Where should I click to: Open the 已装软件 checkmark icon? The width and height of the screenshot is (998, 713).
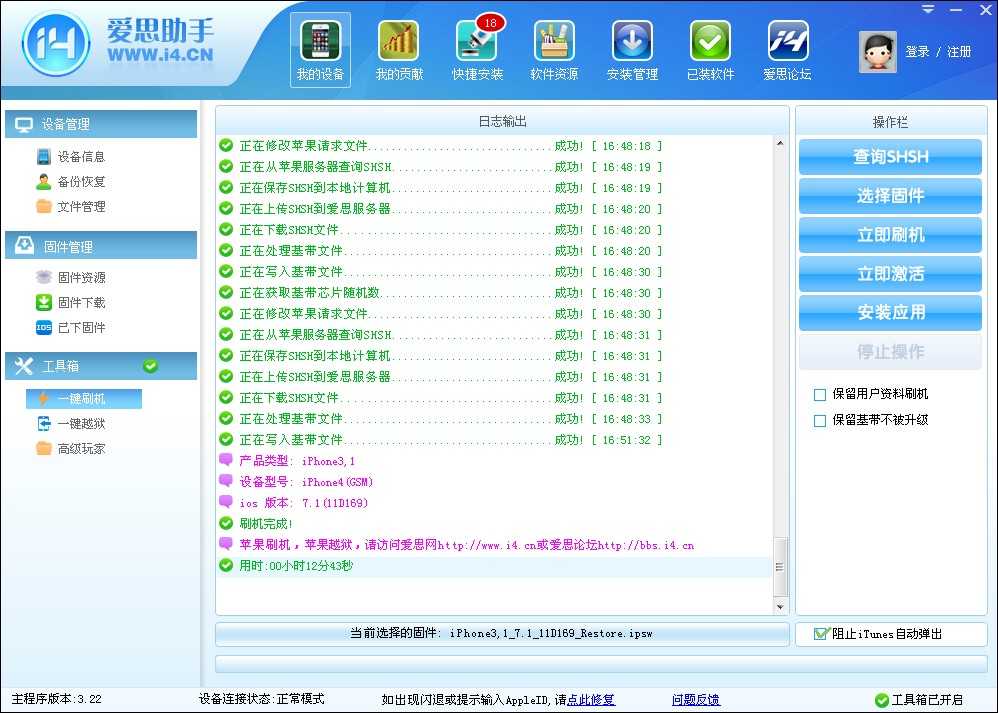tap(710, 50)
